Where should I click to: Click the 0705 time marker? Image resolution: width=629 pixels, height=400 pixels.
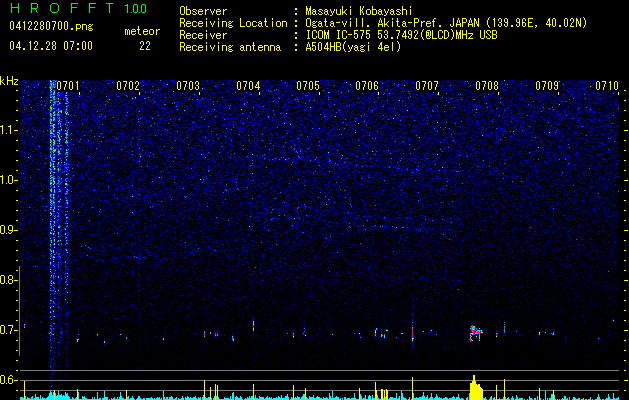coord(308,85)
